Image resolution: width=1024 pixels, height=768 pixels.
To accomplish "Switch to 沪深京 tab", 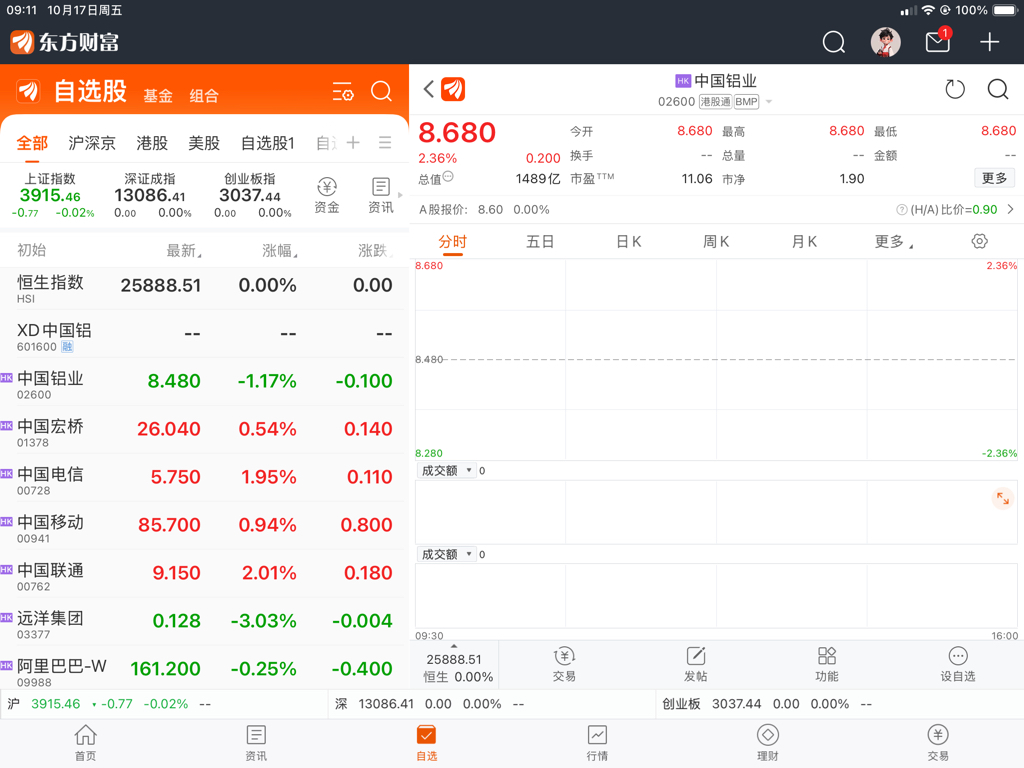I will 92,143.
